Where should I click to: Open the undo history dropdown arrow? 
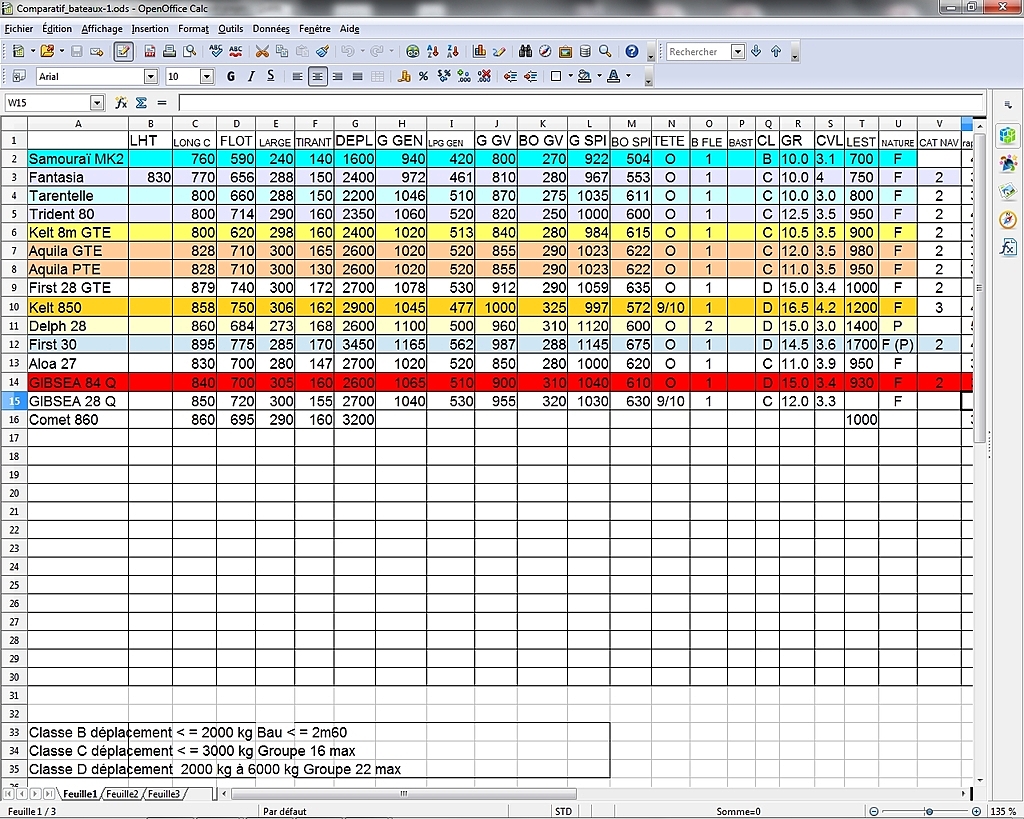362,51
